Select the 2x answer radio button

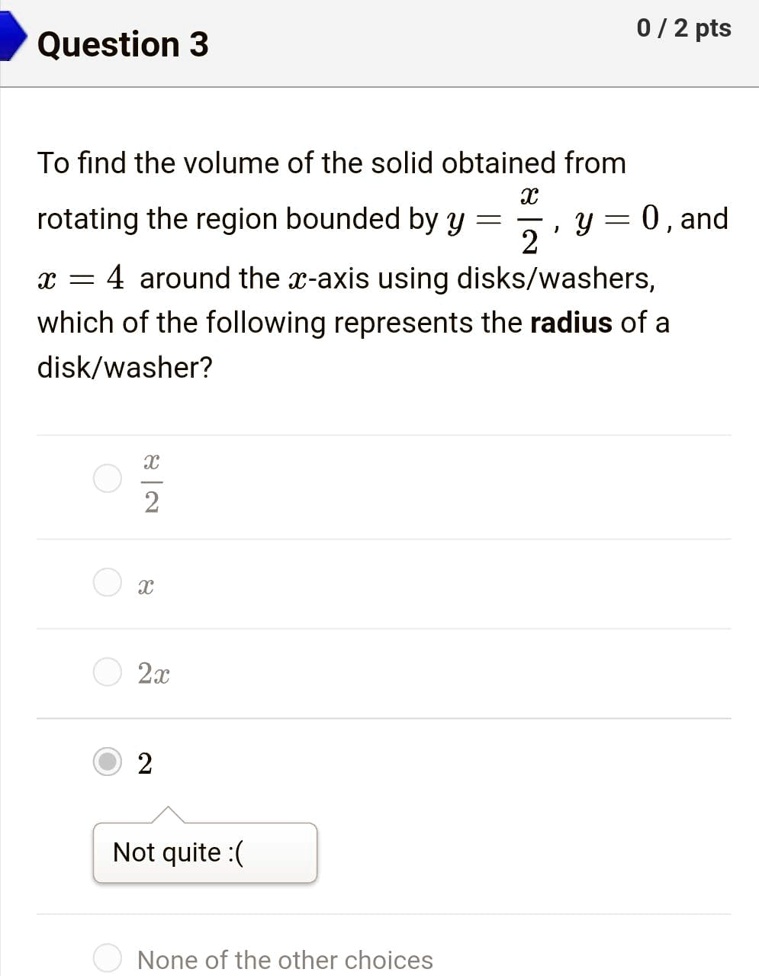tap(106, 672)
